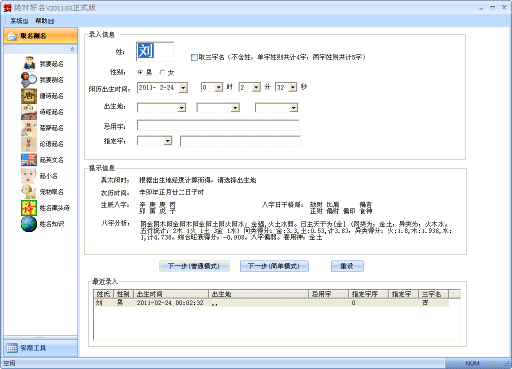Viewport: 512px width, 369px height.
Task: Click the 姓 surname input field
Action: coord(155,51)
